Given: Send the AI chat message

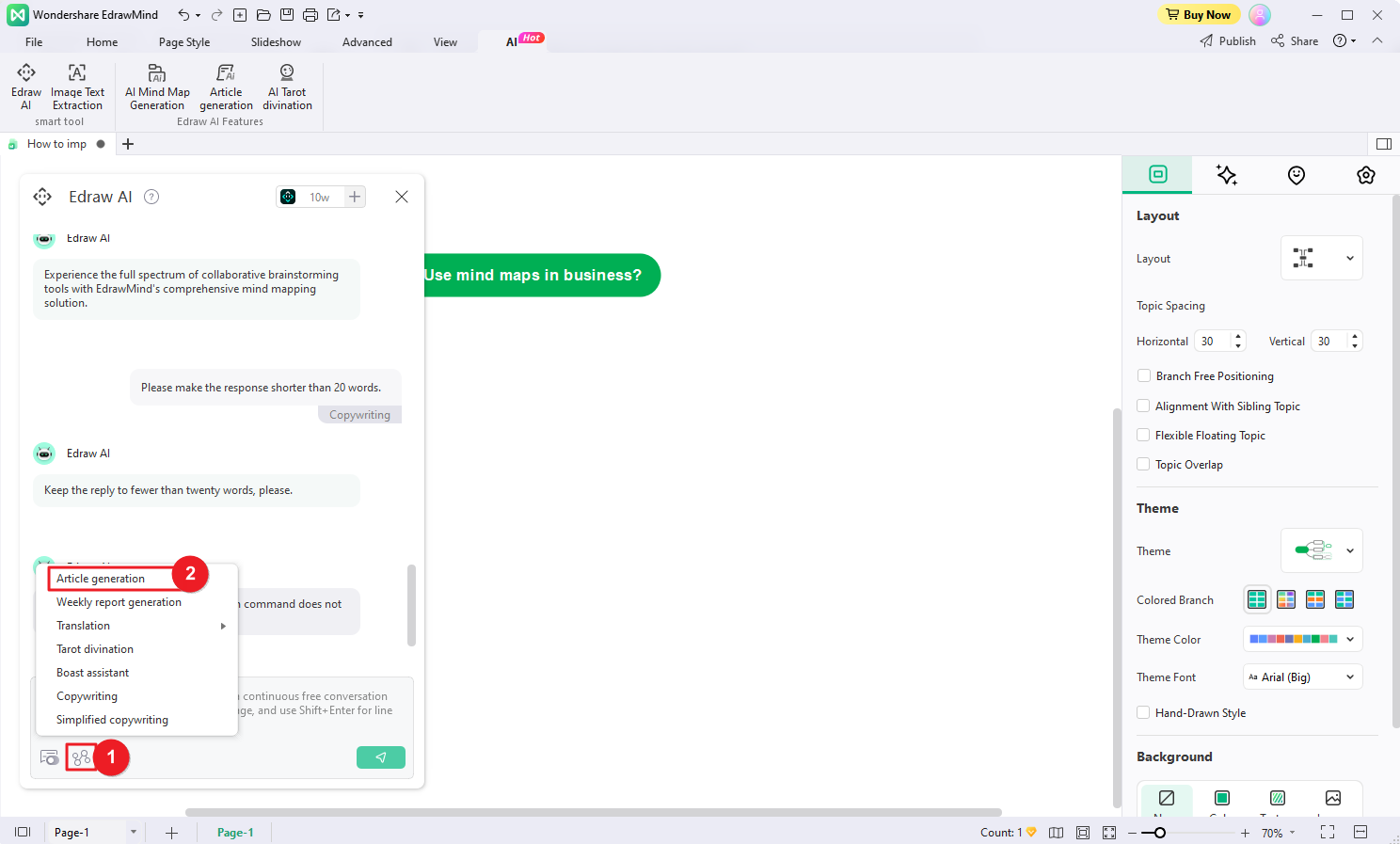Looking at the screenshot, I should (381, 757).
